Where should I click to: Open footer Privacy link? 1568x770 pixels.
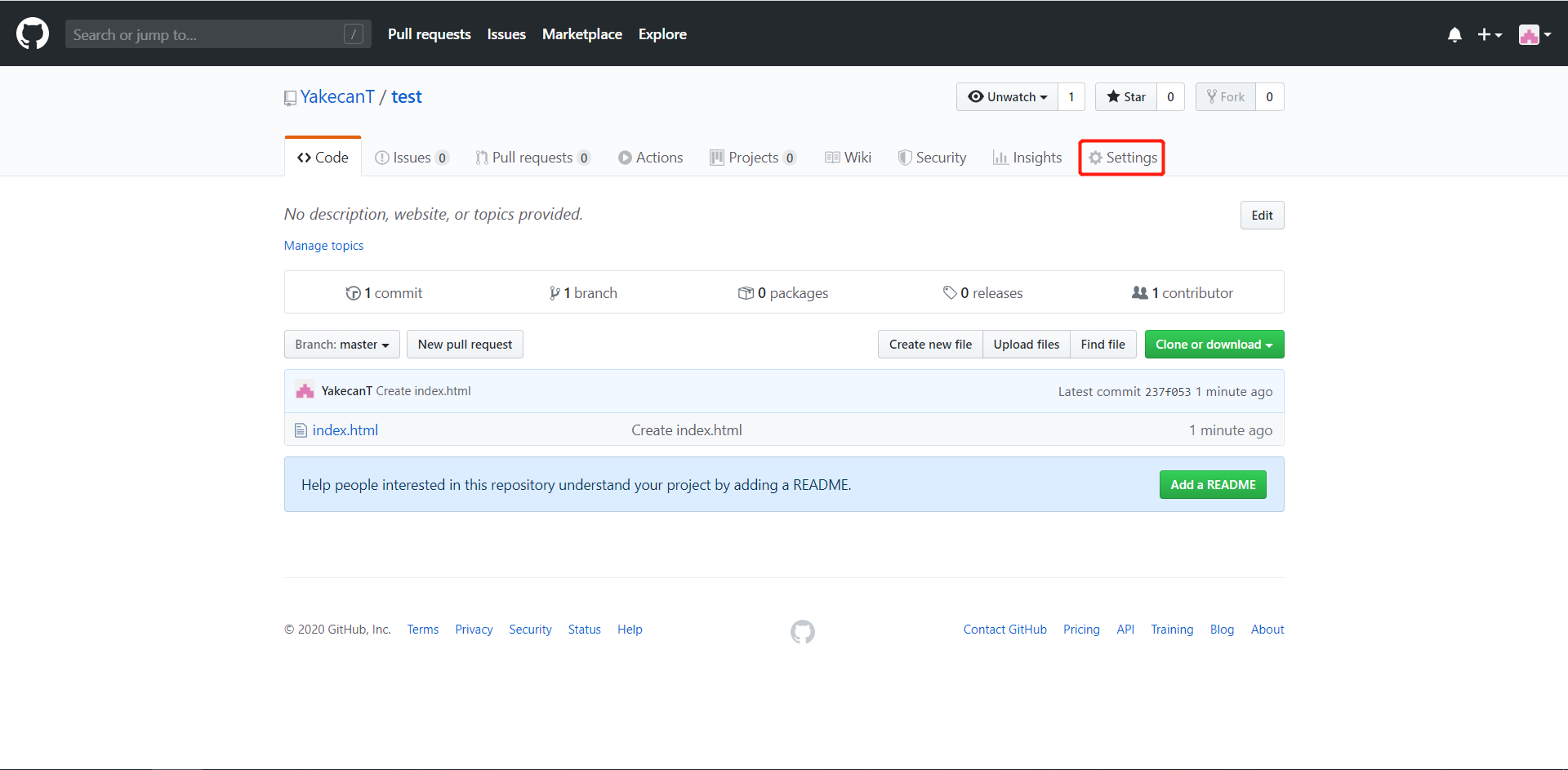[474, 630]
